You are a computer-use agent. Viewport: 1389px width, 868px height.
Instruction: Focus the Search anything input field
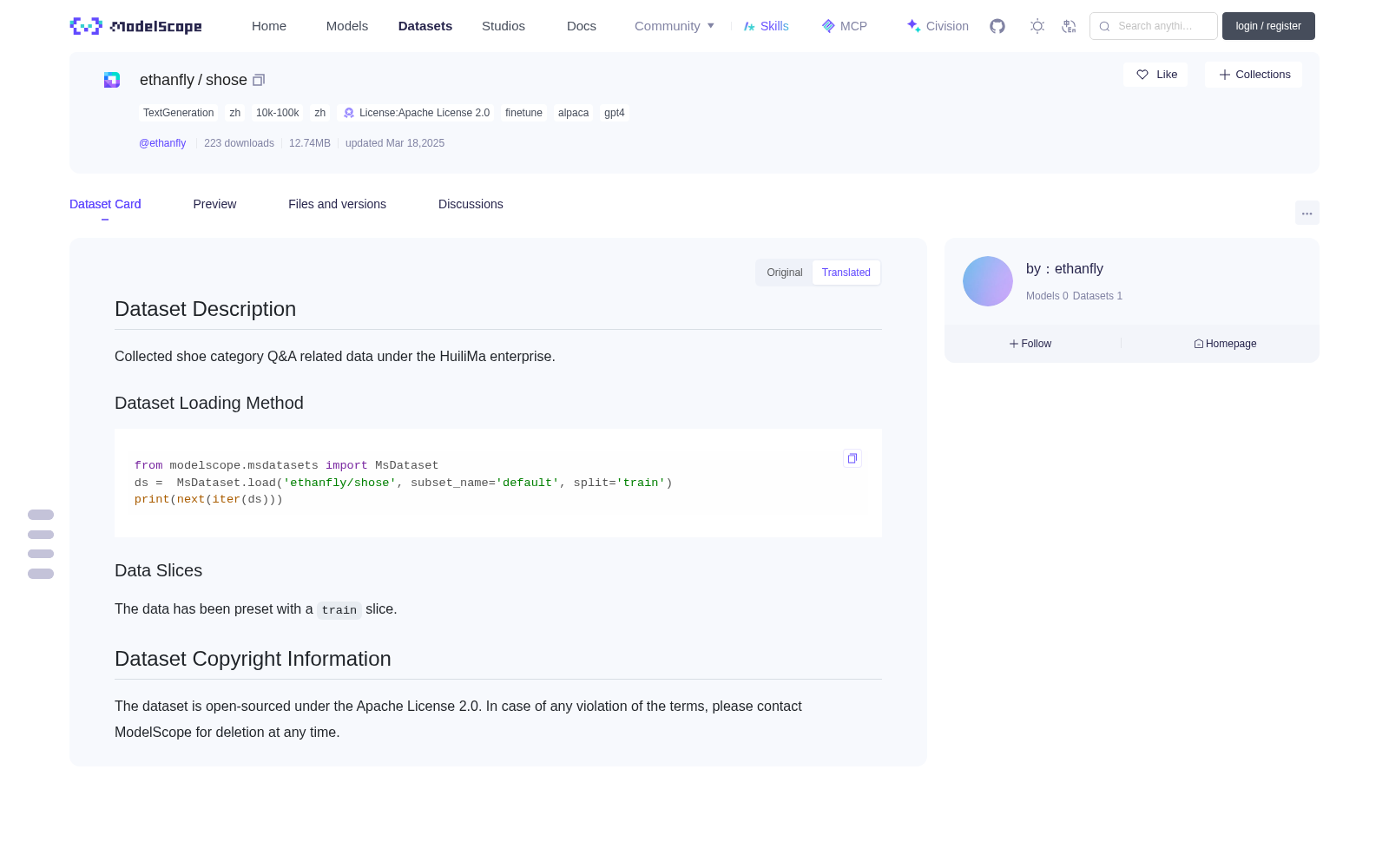point(1154,26)
